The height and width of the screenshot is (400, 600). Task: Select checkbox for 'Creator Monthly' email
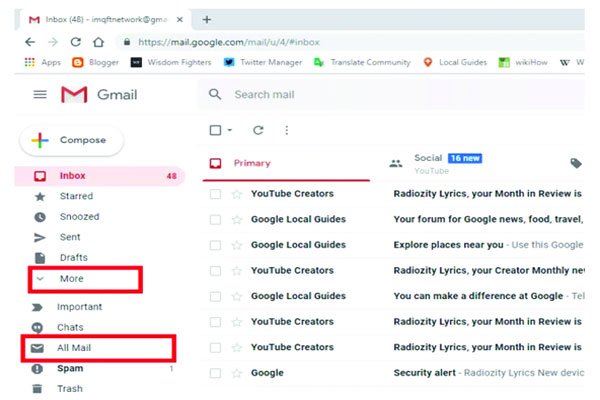[215, 271]
